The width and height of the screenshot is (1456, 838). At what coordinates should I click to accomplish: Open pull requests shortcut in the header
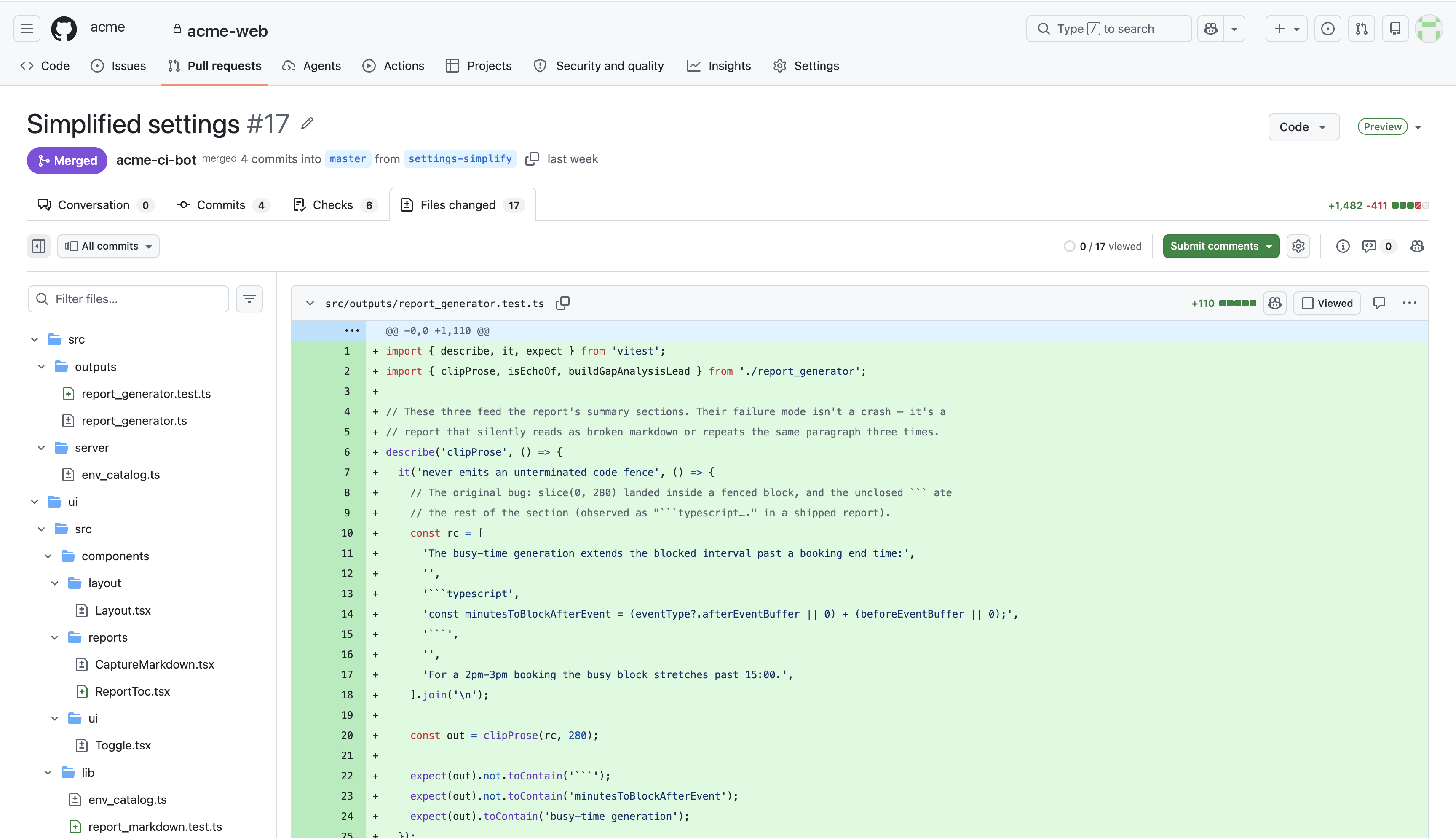tap(1361, 29)
